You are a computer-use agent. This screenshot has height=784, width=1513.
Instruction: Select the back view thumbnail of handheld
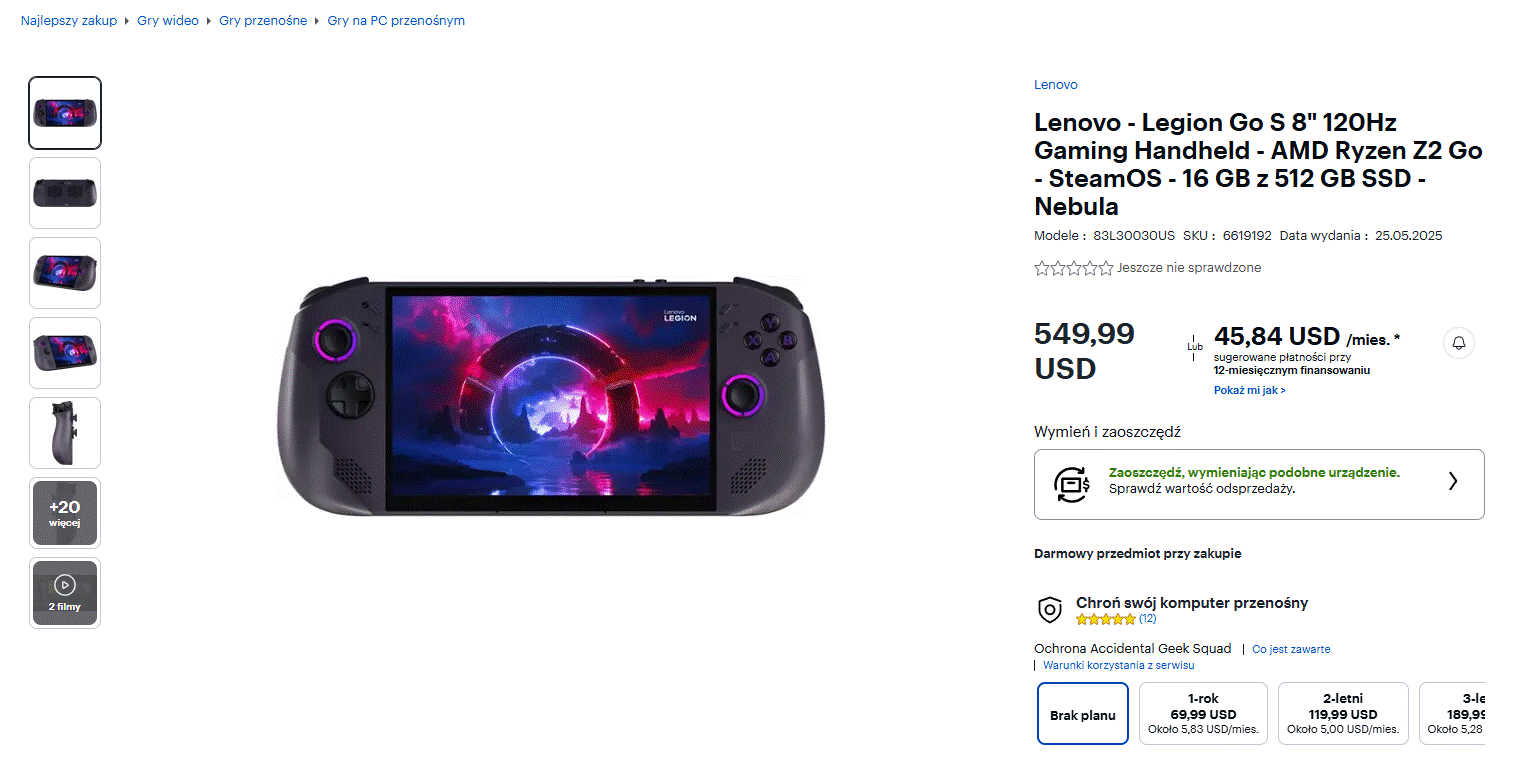pos(65,193)
